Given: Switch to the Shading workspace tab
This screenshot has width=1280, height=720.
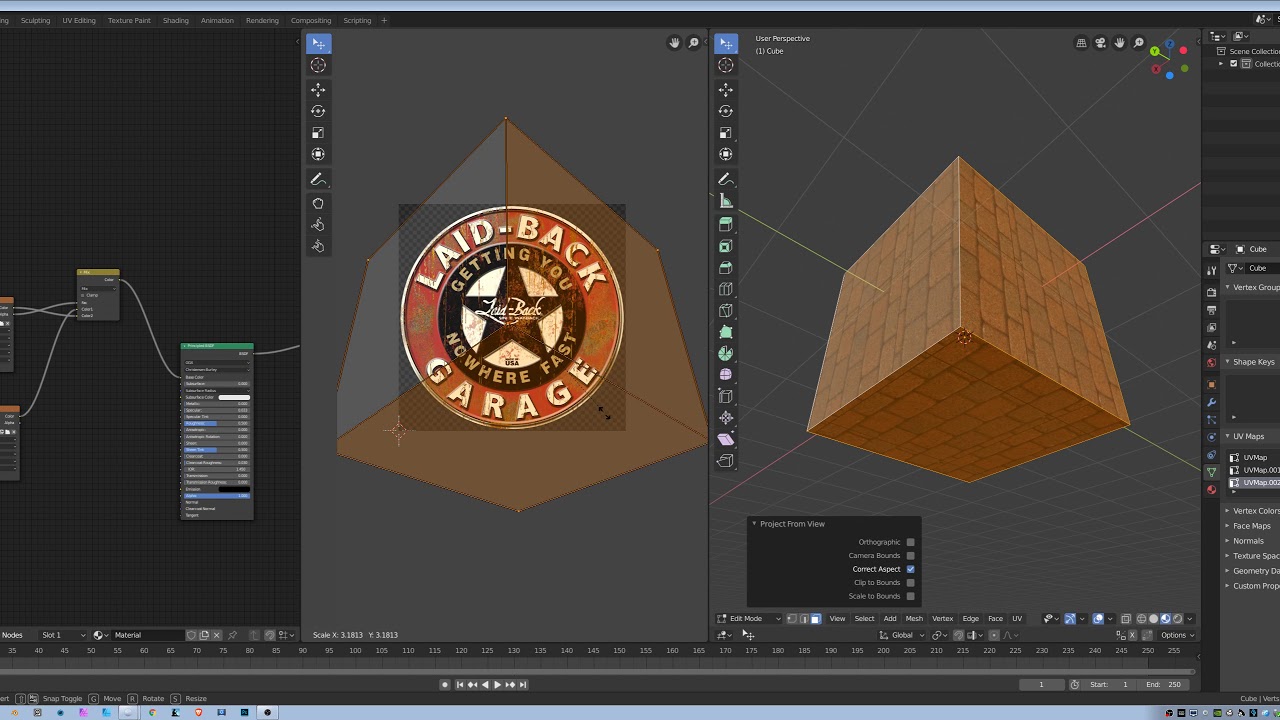Looking at the screenshot, I should click(x=176, y=20).
